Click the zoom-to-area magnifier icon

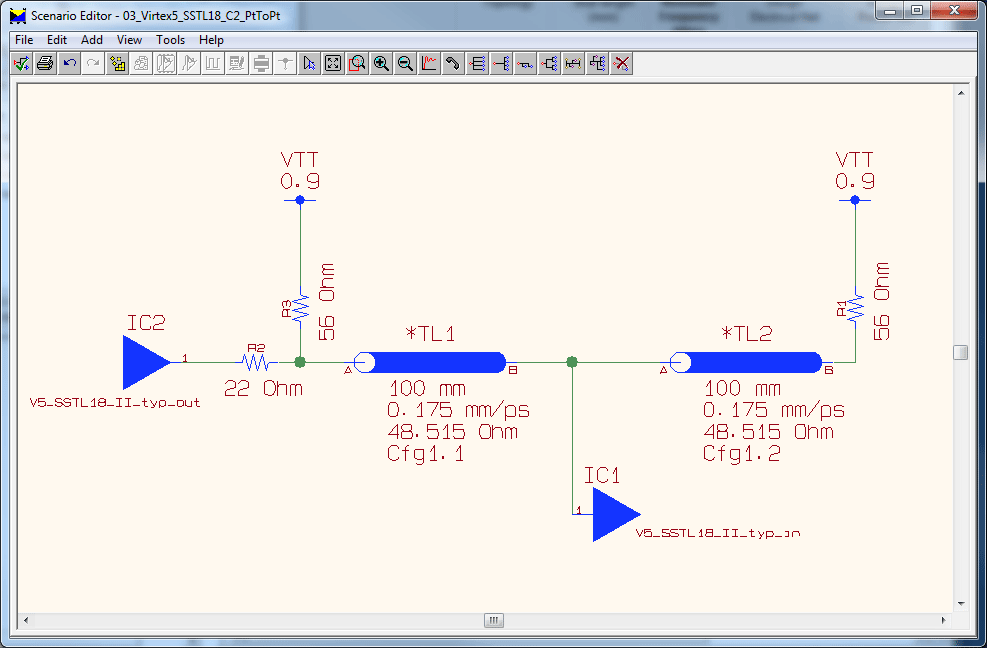click(x=357, y=64)
